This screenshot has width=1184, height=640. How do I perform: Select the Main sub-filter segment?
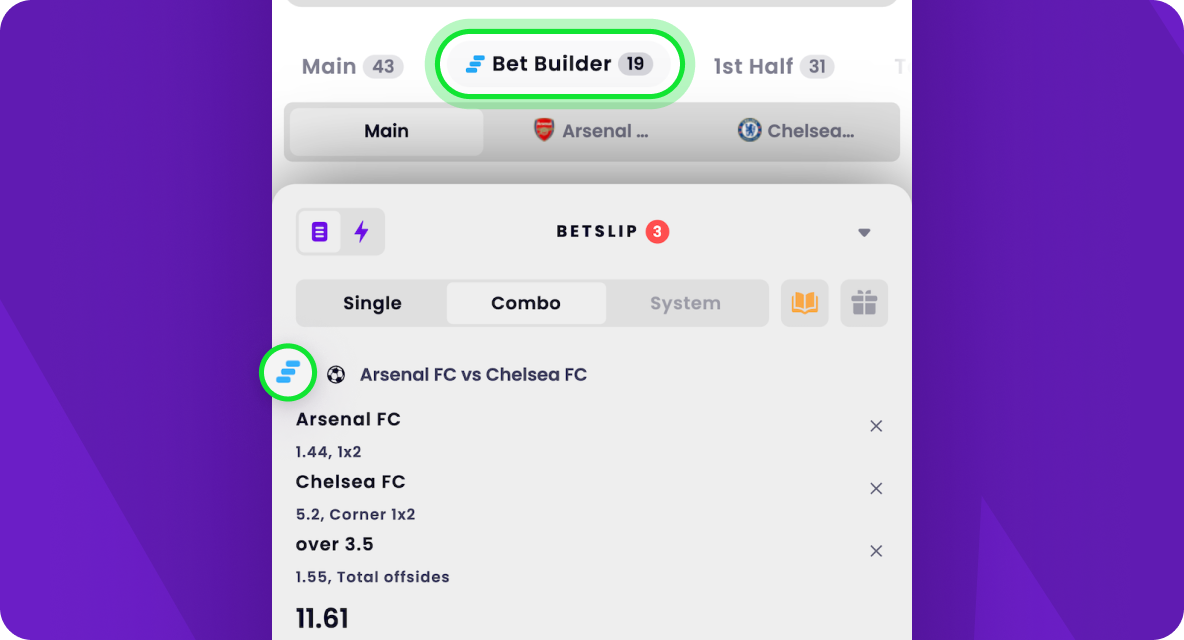(x=386, y=131)
